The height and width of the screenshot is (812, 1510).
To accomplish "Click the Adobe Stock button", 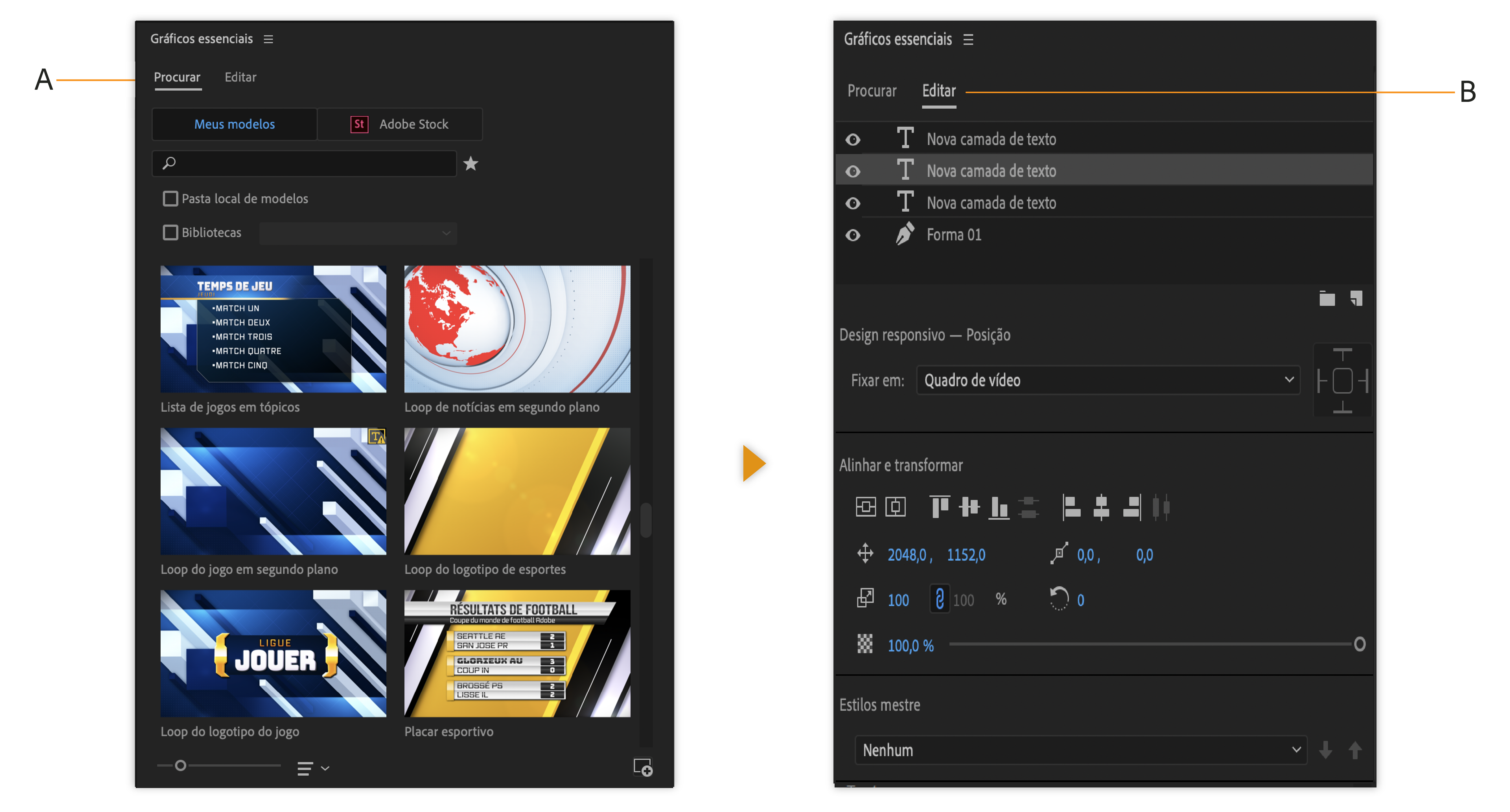I will click(400, 124).
